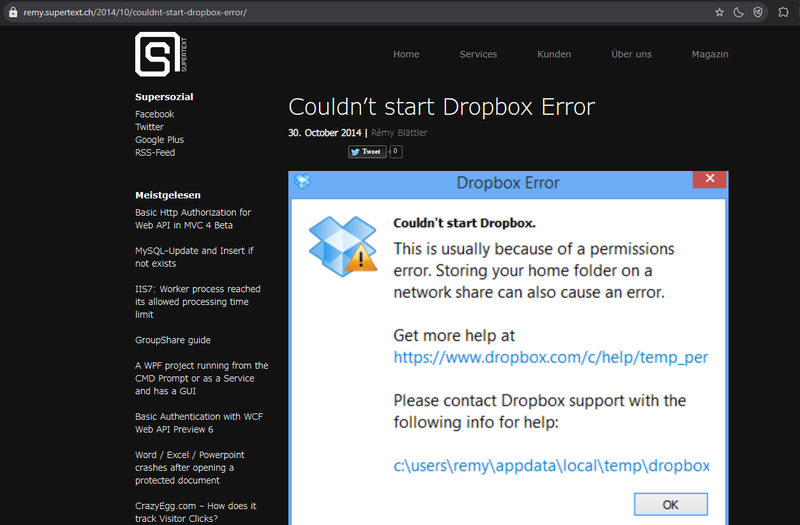Open the shield extension icon
800x525 pixels.
[758, 12]
